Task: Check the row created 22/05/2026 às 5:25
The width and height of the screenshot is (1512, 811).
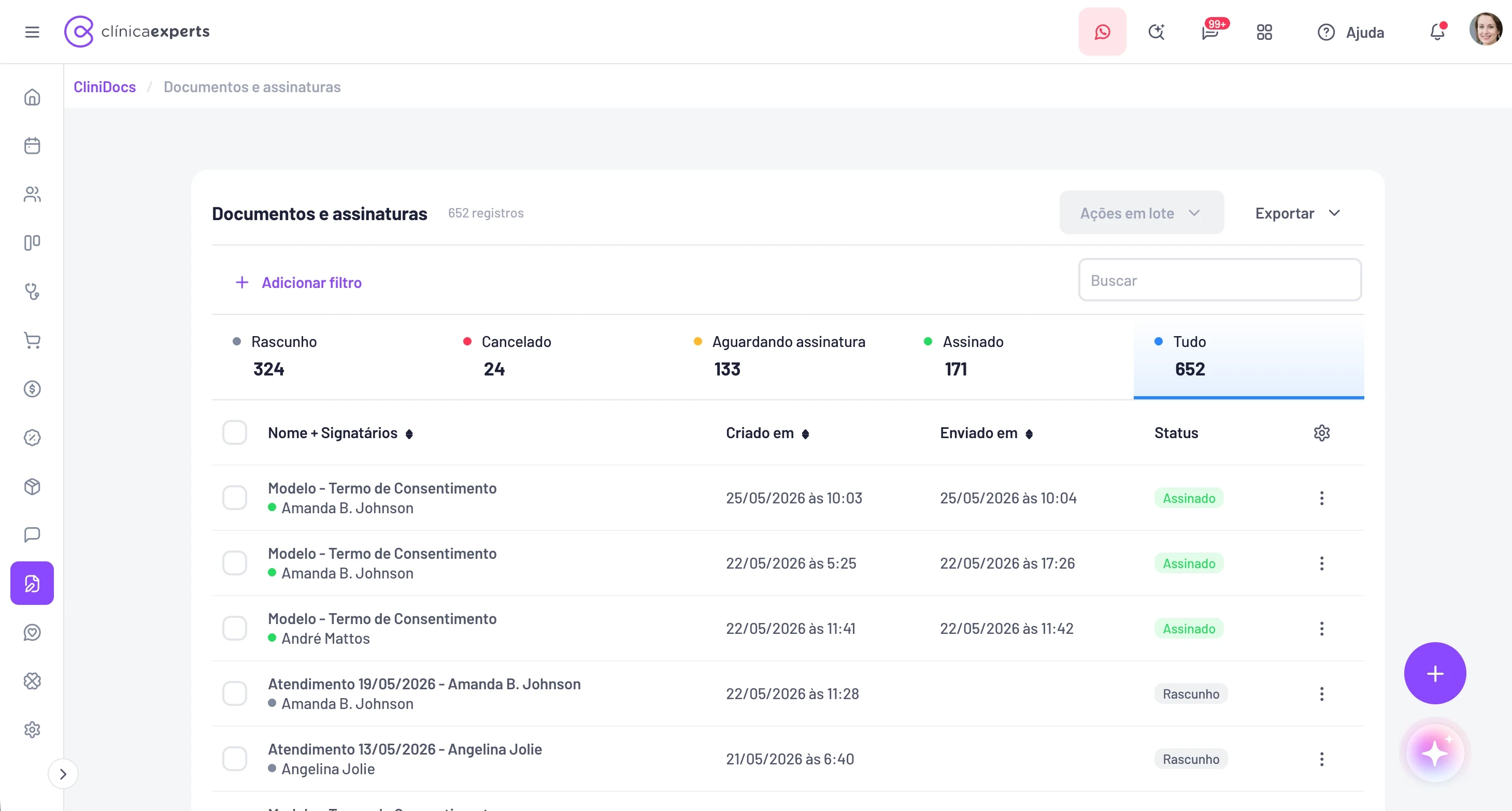Action: click(235, 563)
